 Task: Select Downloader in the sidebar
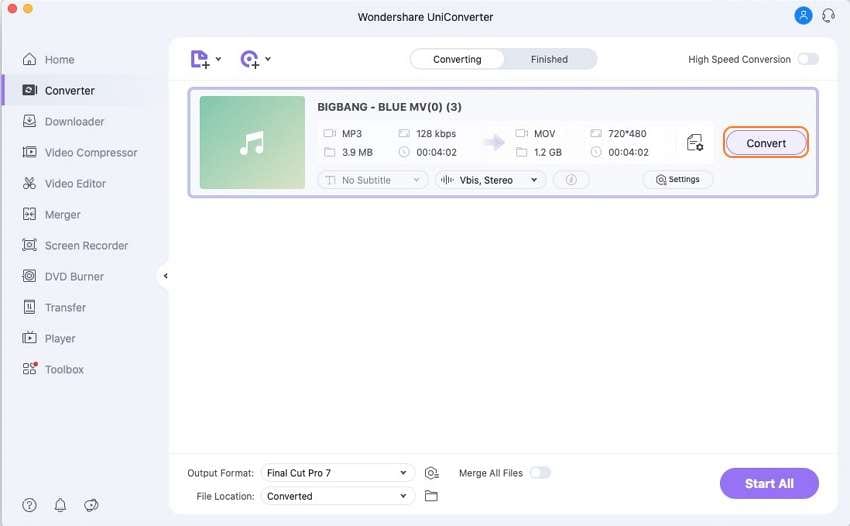(x=74, y=121)
